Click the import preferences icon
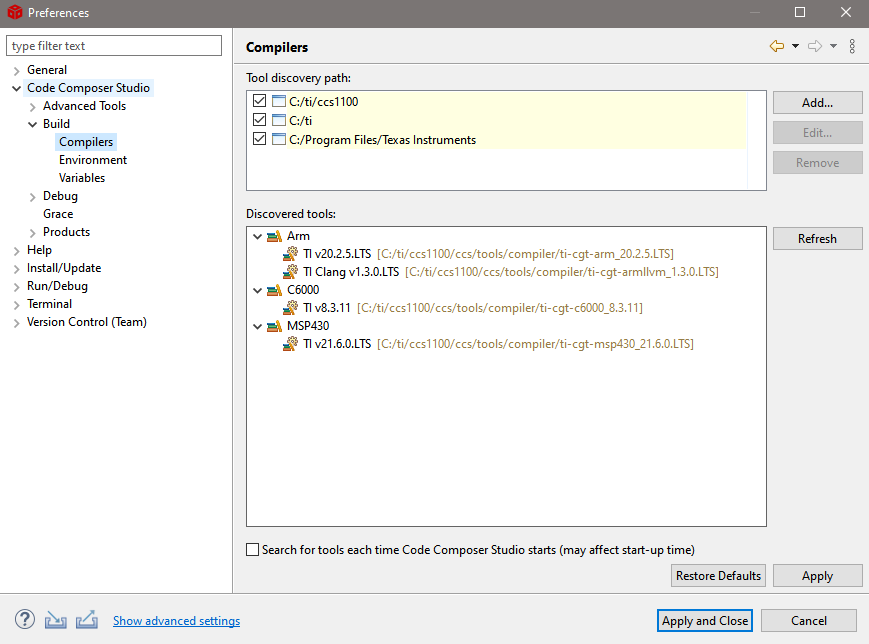Screen dimensions: 869x644 [55, 620]
